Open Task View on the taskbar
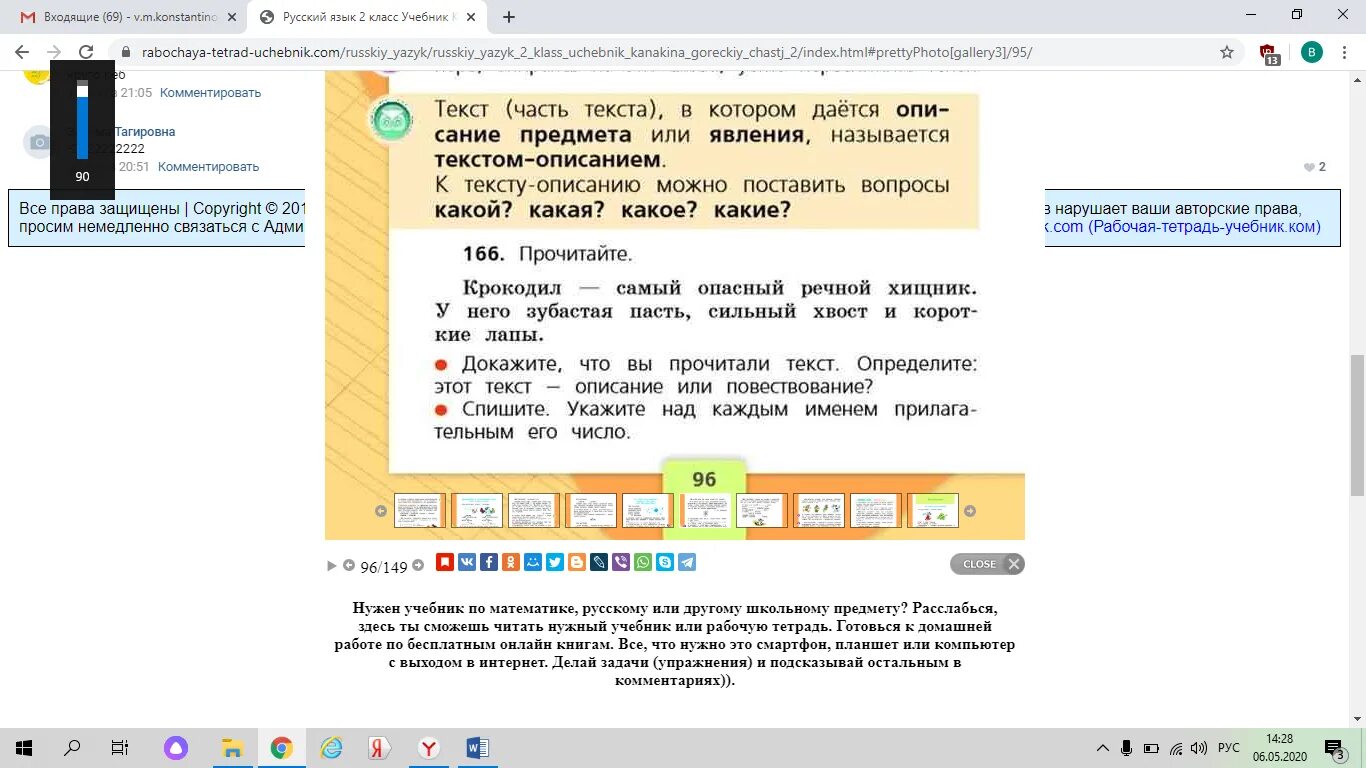The width and height of the screenshot is (1366, 768). tap(120, 748)
